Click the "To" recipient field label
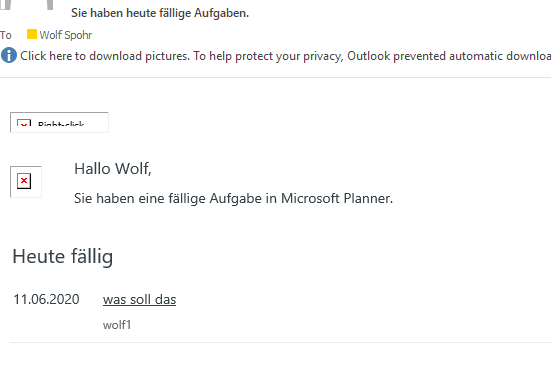Screen dimensions: 551x373 (x=6, y=35)
